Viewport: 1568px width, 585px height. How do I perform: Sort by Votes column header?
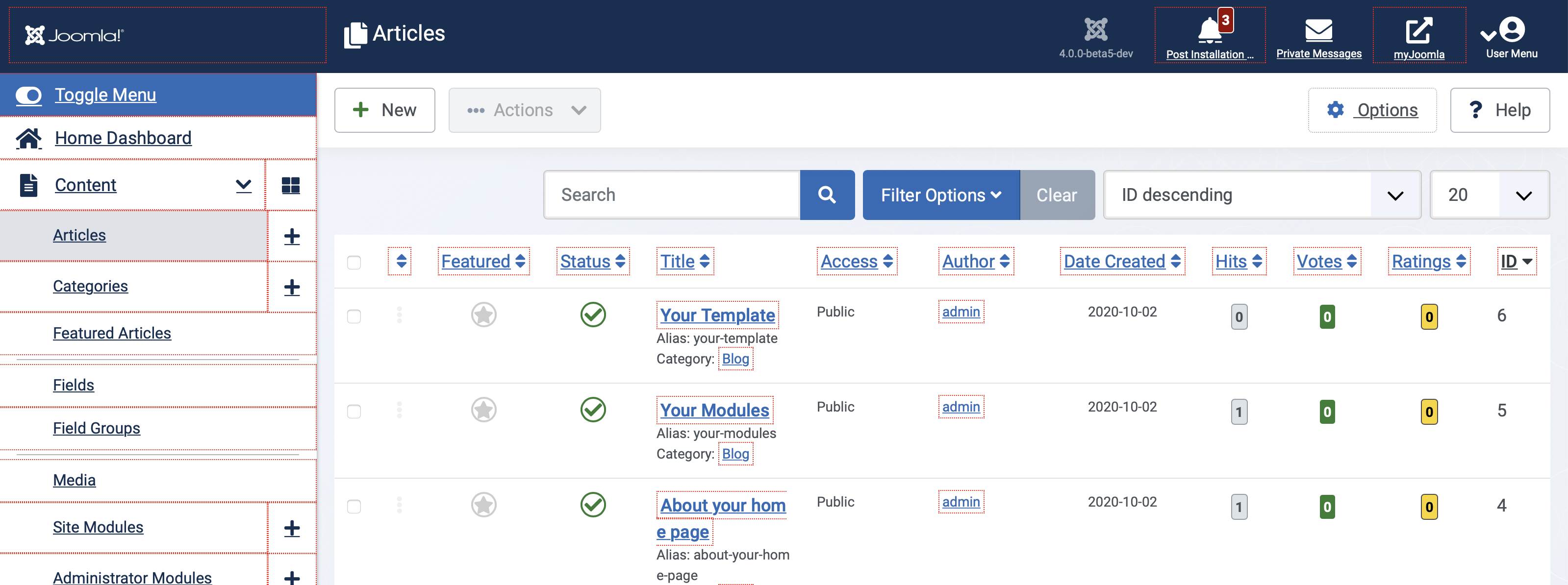1327,262
